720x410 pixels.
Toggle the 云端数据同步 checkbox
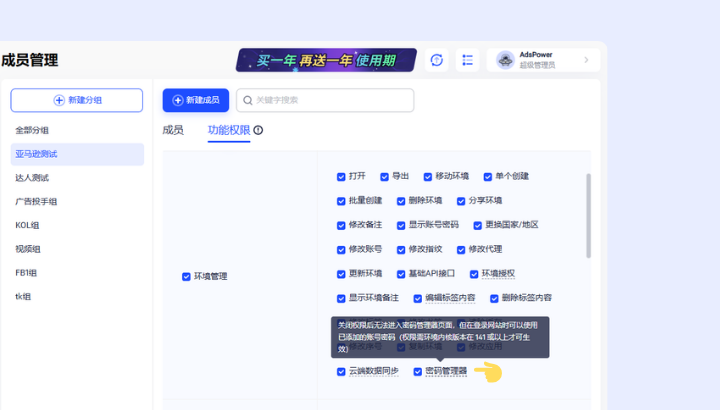(x=341, y=371)
